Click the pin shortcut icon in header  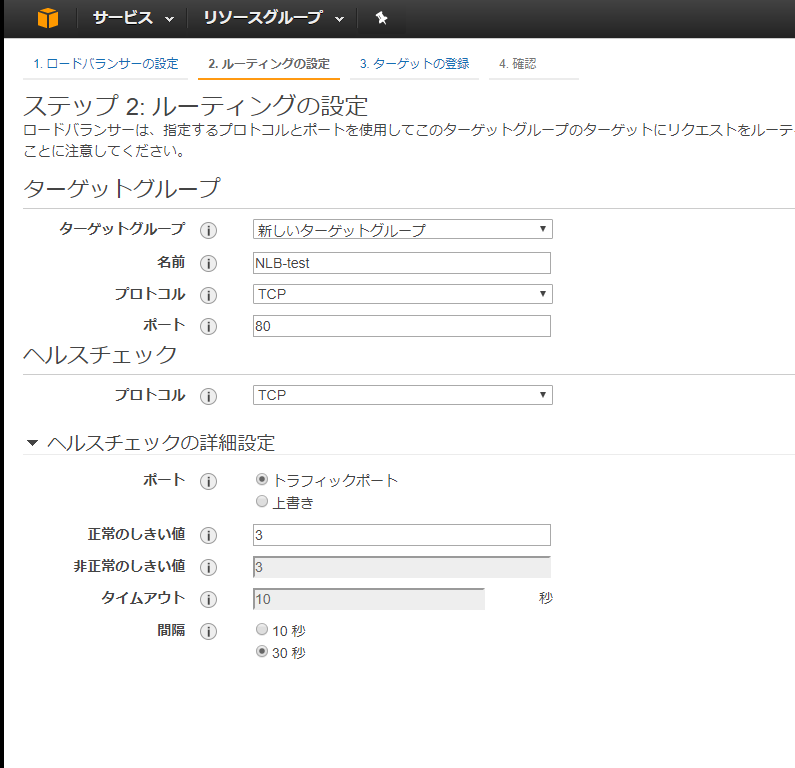point(381,18)
